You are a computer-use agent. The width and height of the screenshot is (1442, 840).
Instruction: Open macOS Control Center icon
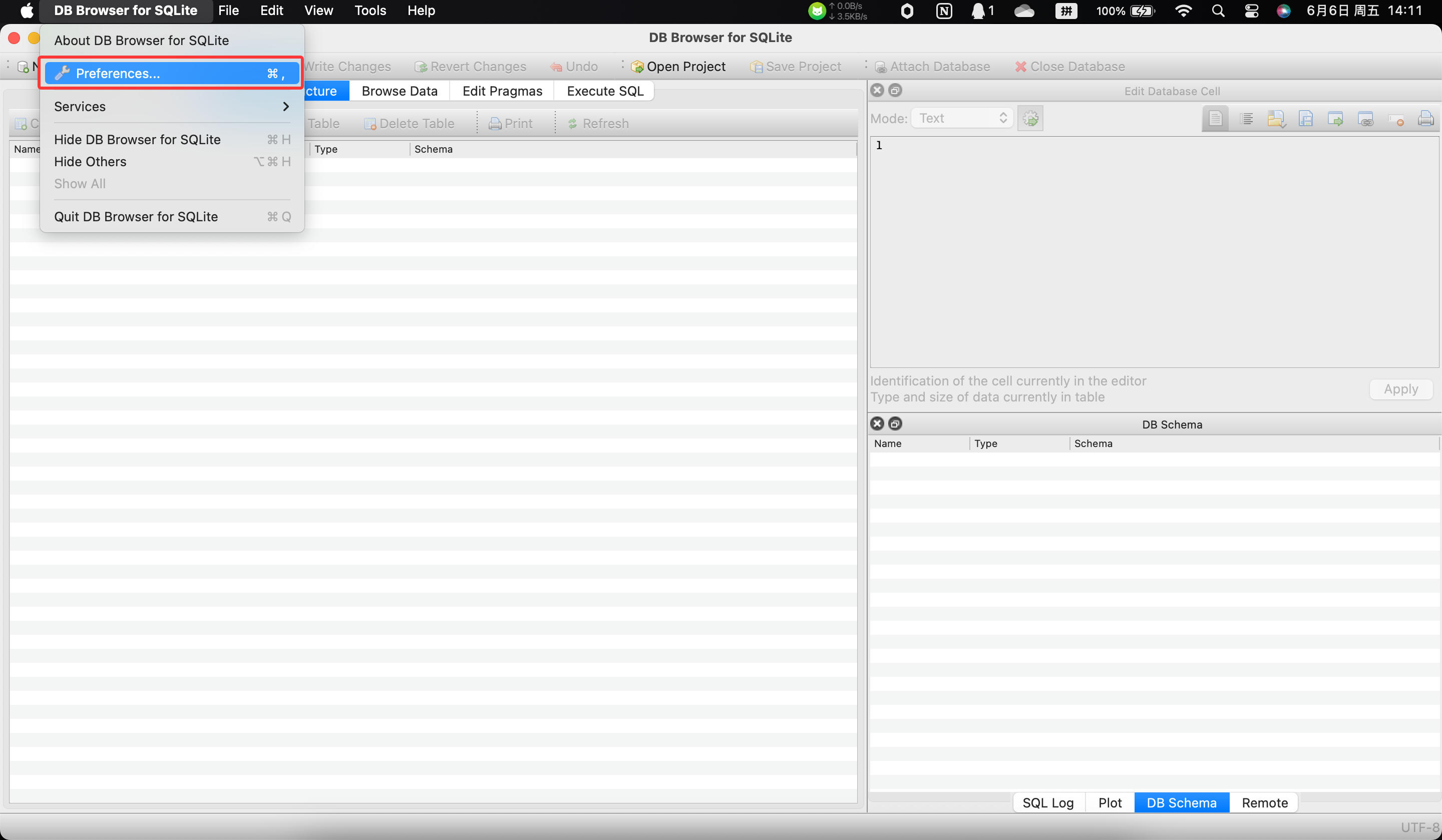pyautogui.click(x=1251, y=11)
